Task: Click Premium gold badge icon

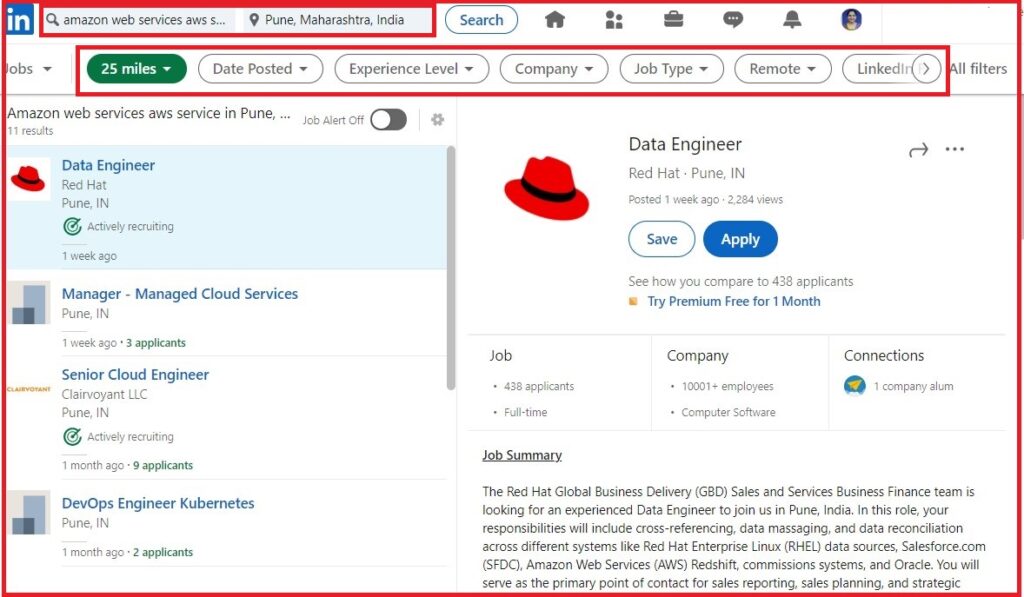Action: [x=632, y=301]
